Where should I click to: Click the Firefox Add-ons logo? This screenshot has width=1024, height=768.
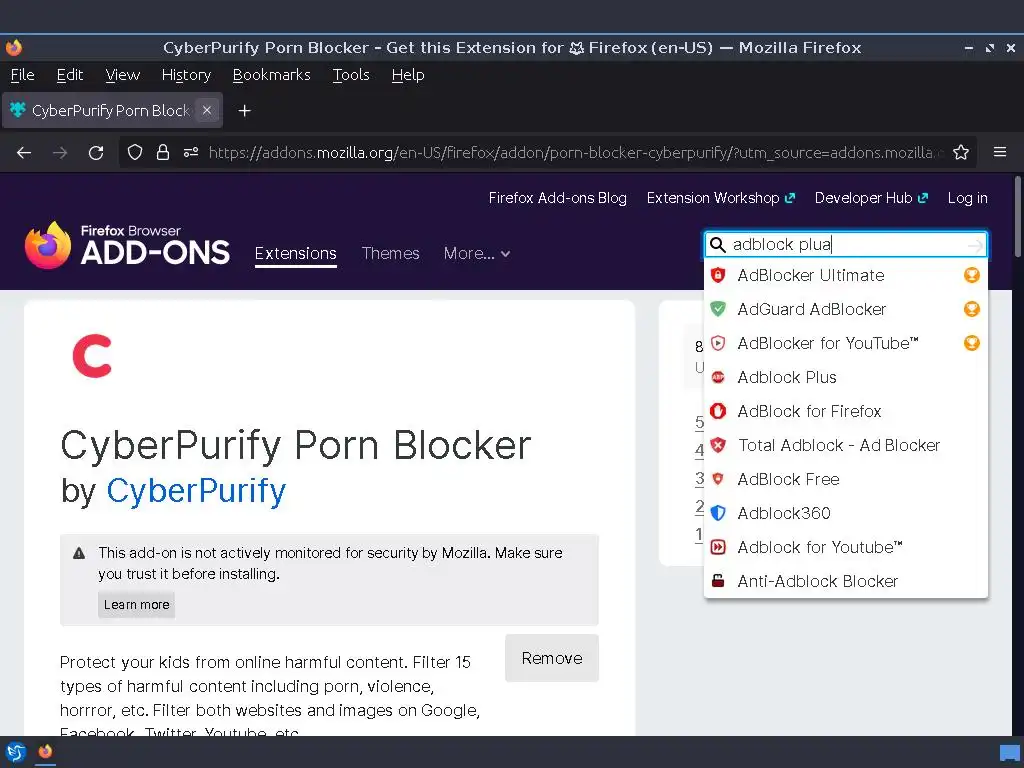(x=127, y=246)
